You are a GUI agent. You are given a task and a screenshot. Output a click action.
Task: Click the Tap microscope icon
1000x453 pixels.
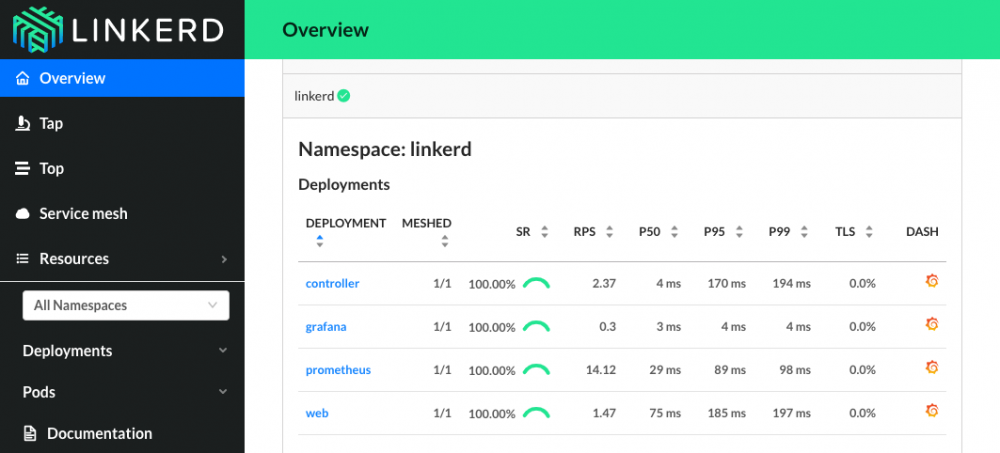pos(23,123)
